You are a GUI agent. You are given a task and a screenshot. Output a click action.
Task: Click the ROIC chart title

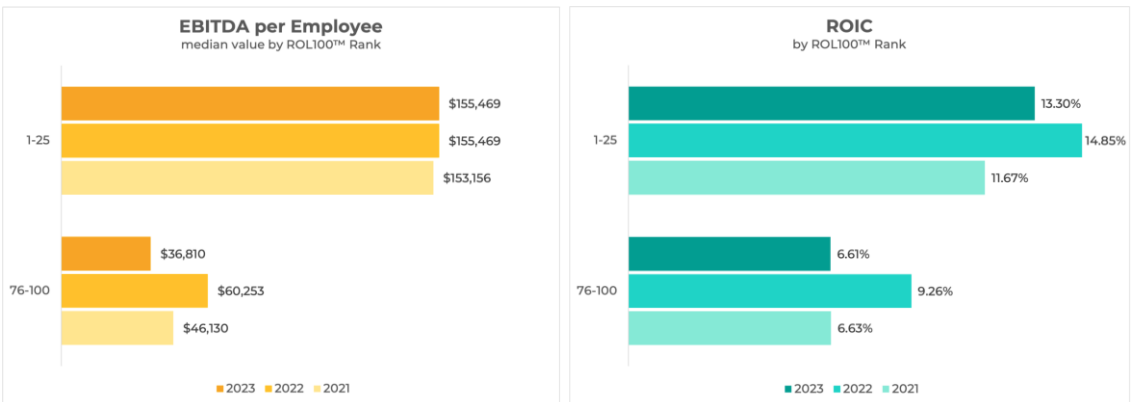849,26
